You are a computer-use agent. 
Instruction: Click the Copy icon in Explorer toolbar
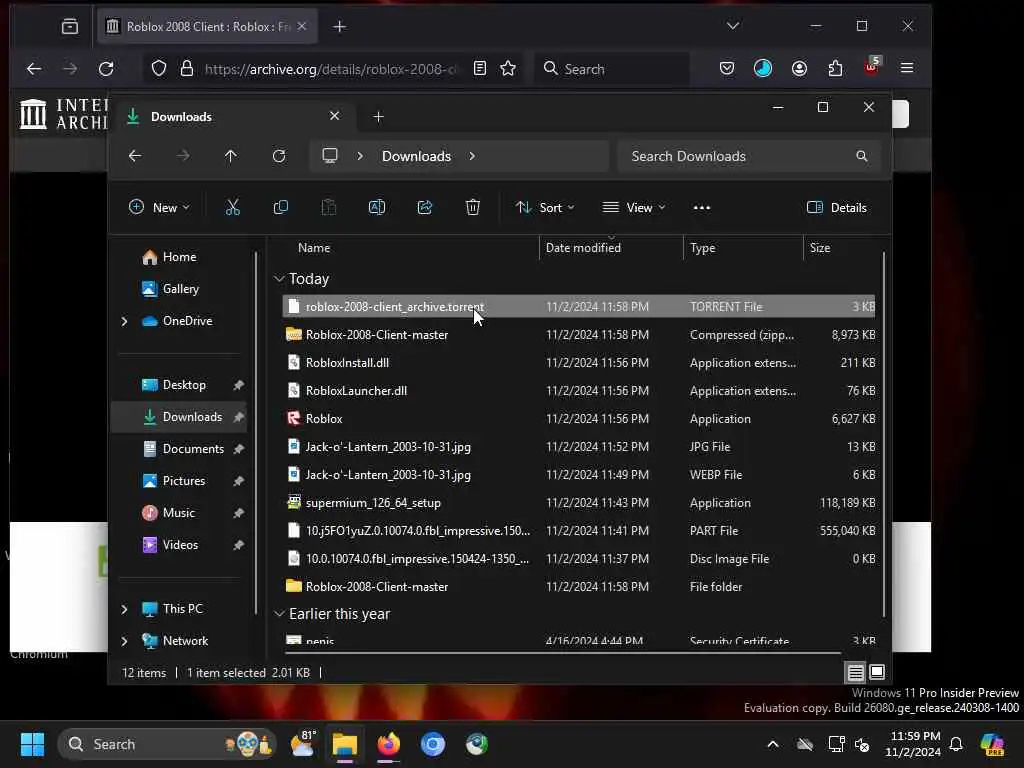pos(281,208)
